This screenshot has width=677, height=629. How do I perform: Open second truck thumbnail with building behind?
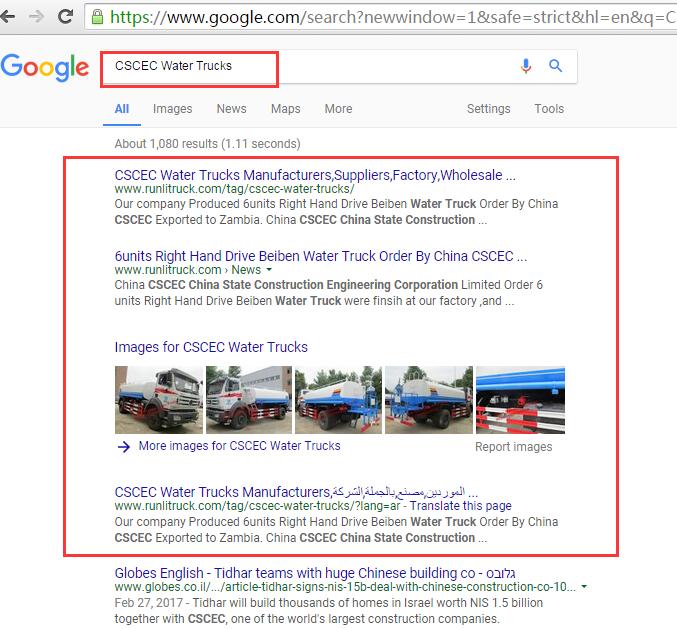pyautogui.click(x=249, y=399)
